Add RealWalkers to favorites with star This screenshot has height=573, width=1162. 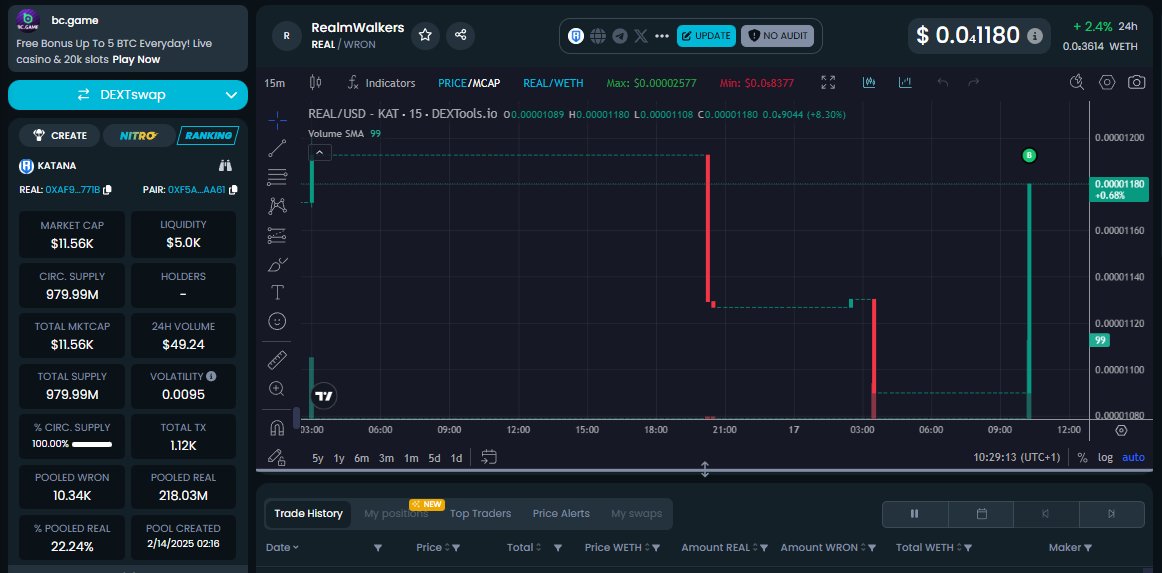(425, 35)
